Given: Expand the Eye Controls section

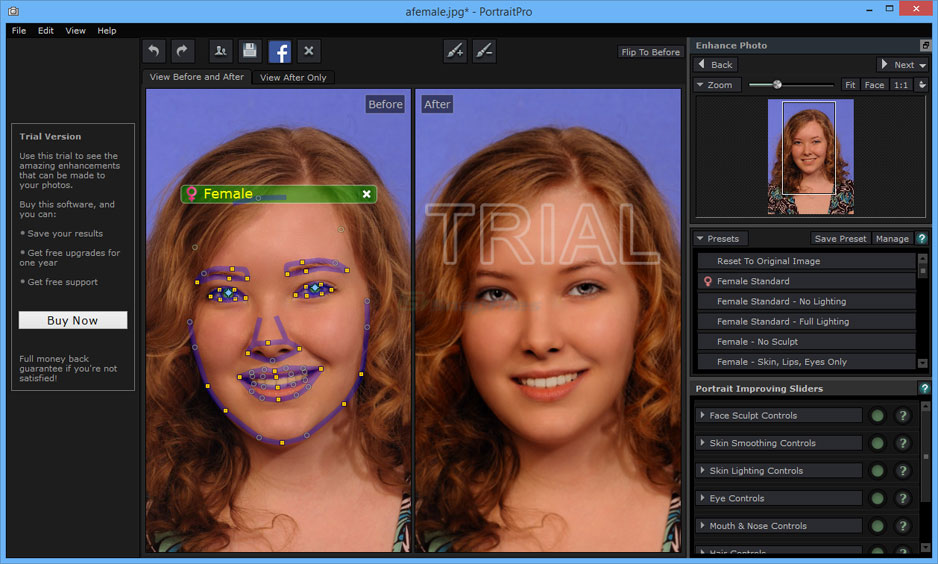Looking at the screenshot, I should point(702,497).
